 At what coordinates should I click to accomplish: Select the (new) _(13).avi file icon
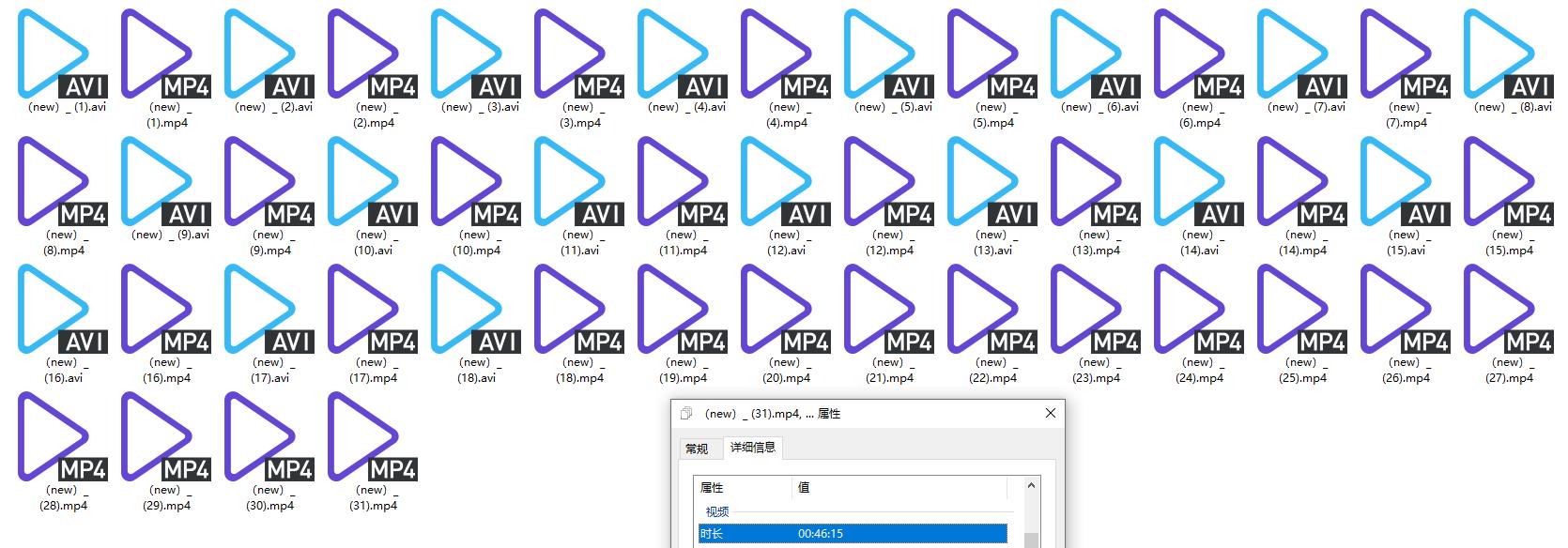(x=992, y=181)
